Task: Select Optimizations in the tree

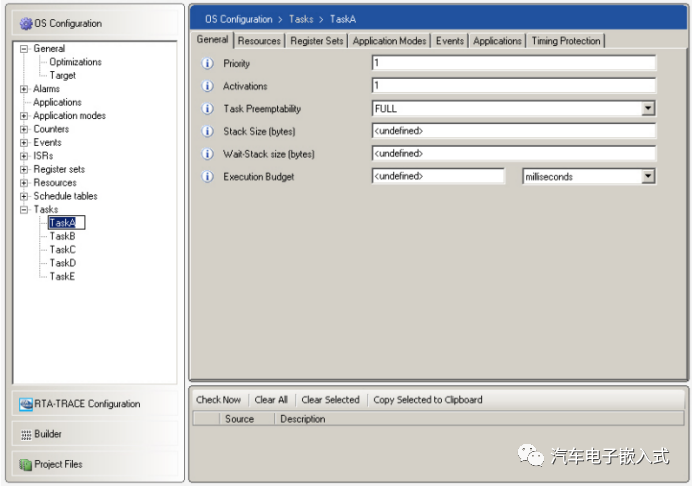Action: click(x=75, y=62)
